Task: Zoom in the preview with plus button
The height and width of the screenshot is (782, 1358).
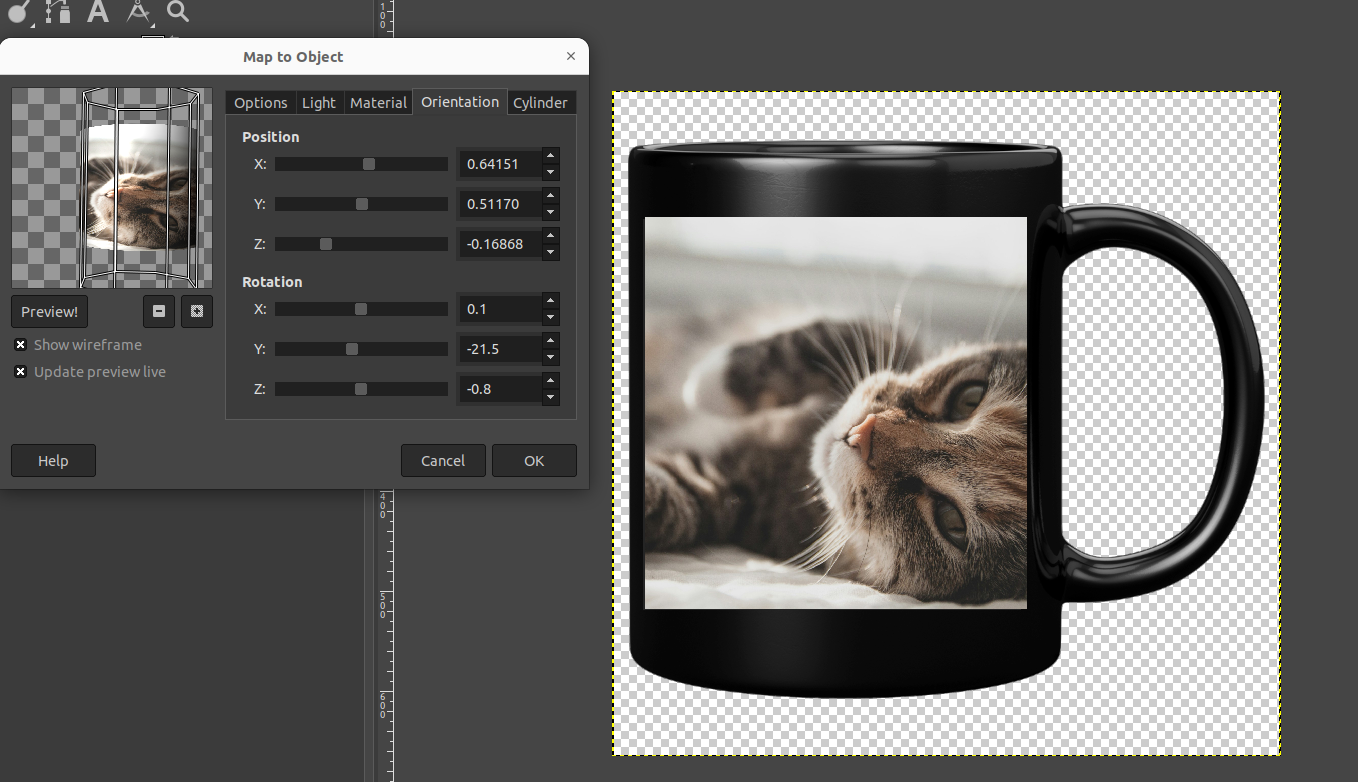Action: click(196, 311)
